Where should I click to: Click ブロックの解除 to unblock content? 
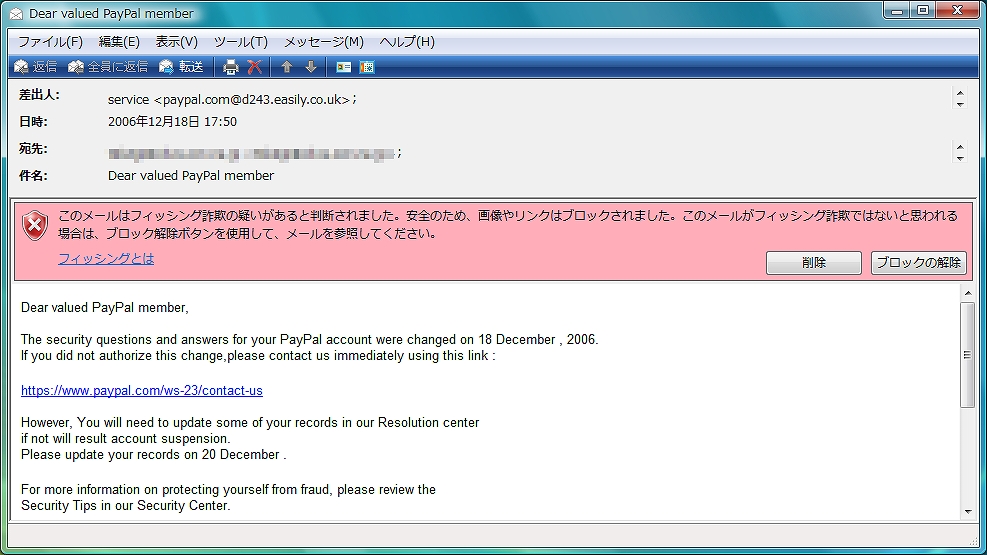(x=918, y=262)
